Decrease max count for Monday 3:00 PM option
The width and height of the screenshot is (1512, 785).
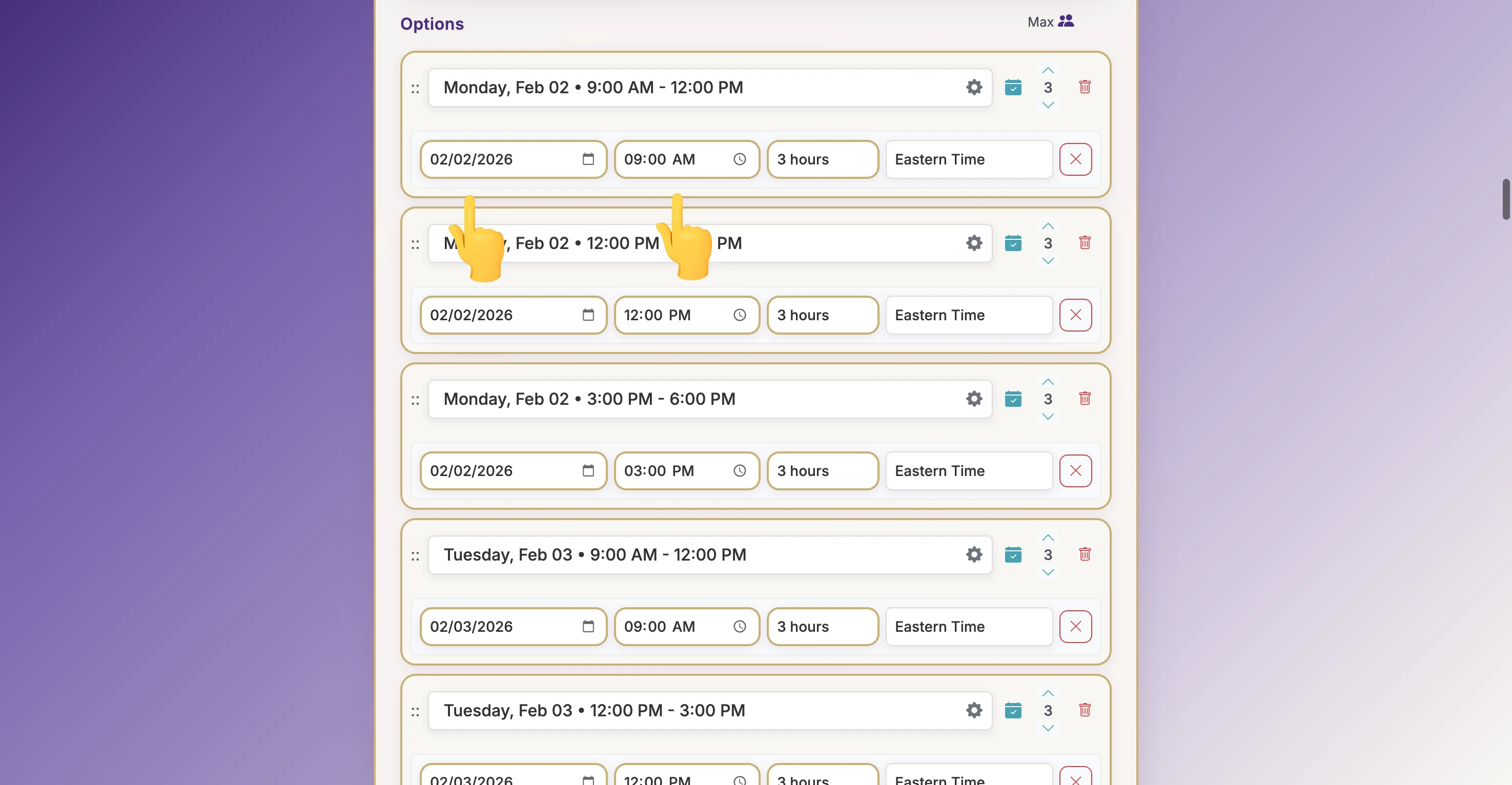coord(1048,417)
